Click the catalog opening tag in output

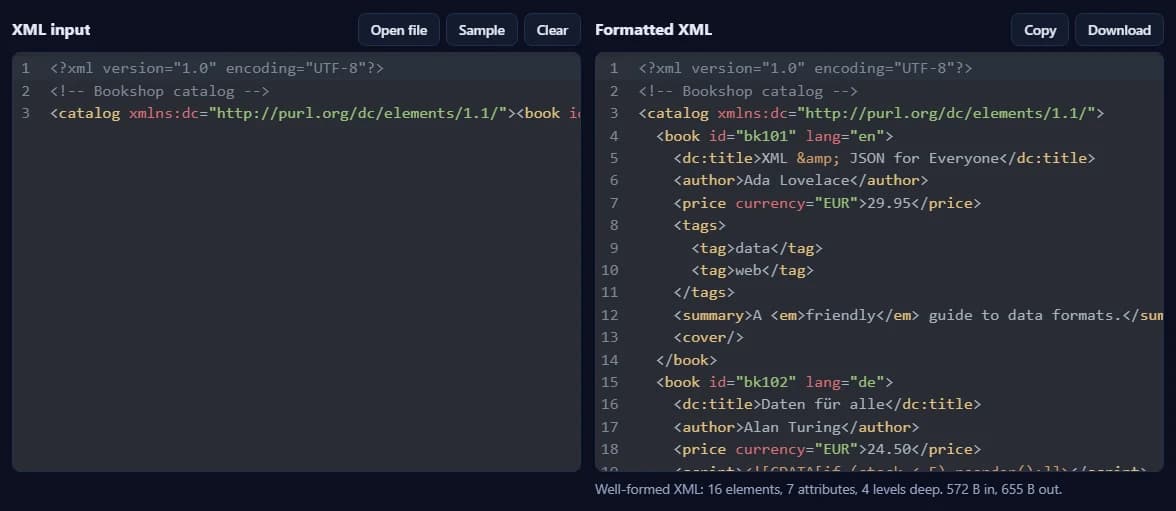click(x=871, y=113)
